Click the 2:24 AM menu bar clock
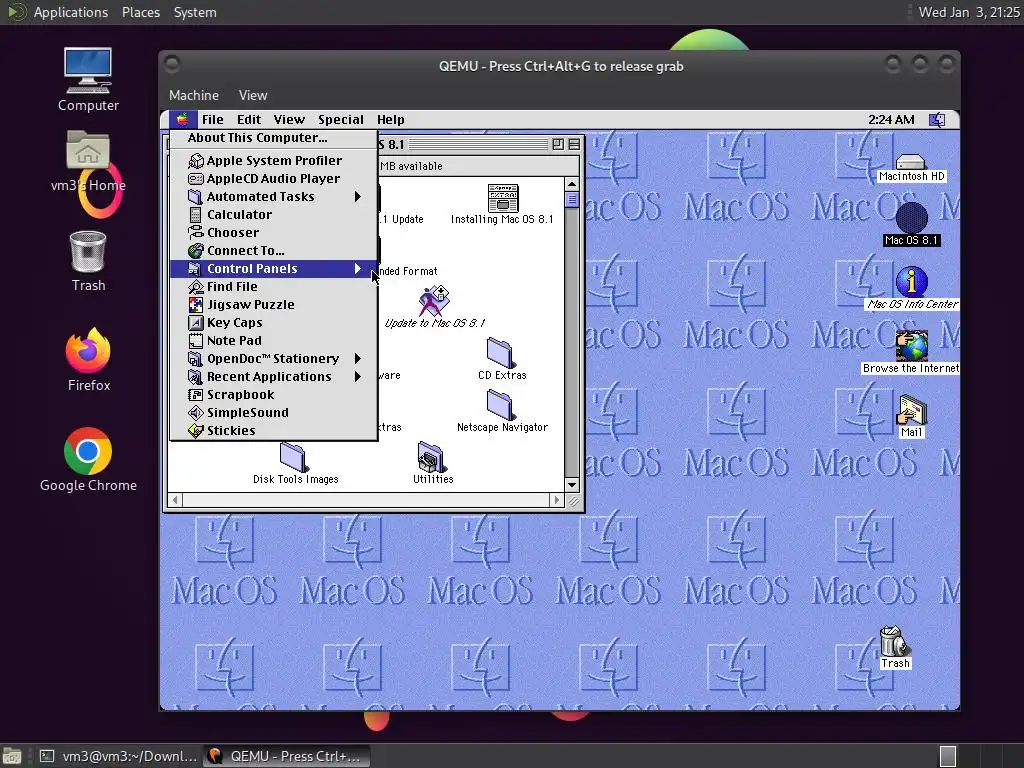The height and width of the screenshot is (768, 1024). click(891, 120)
